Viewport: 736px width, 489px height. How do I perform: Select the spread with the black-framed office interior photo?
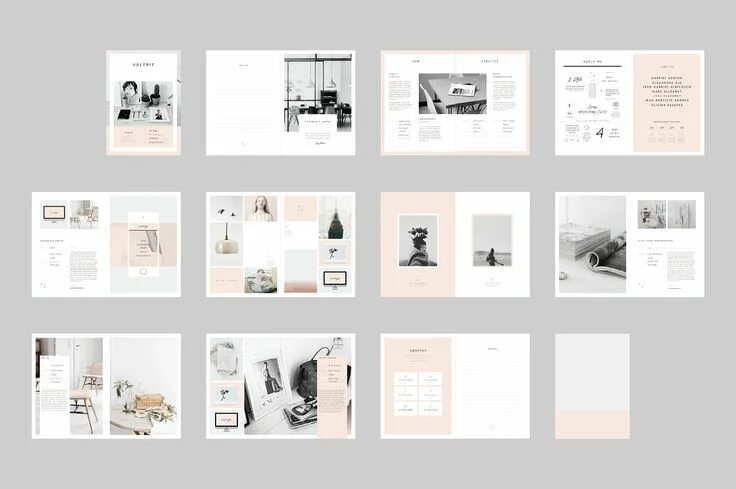tap(280, 103)
